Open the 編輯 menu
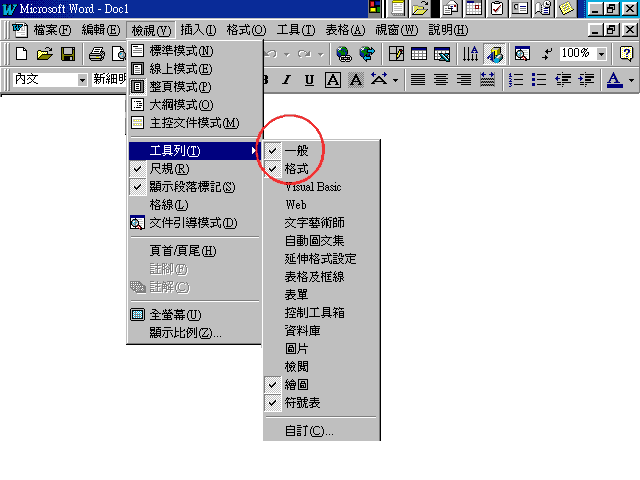The image size is (640, 480). coord(100,30)
